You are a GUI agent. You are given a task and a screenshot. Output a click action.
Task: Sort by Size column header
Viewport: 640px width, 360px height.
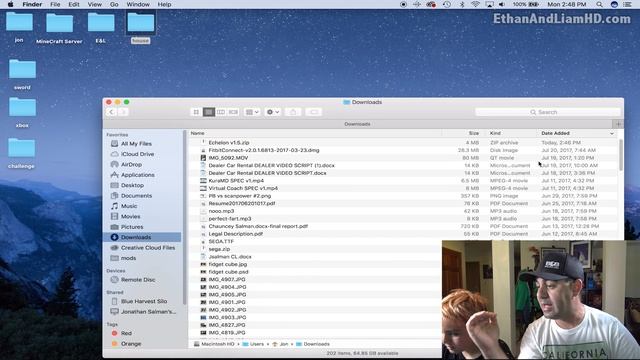[x=473, y=133]
